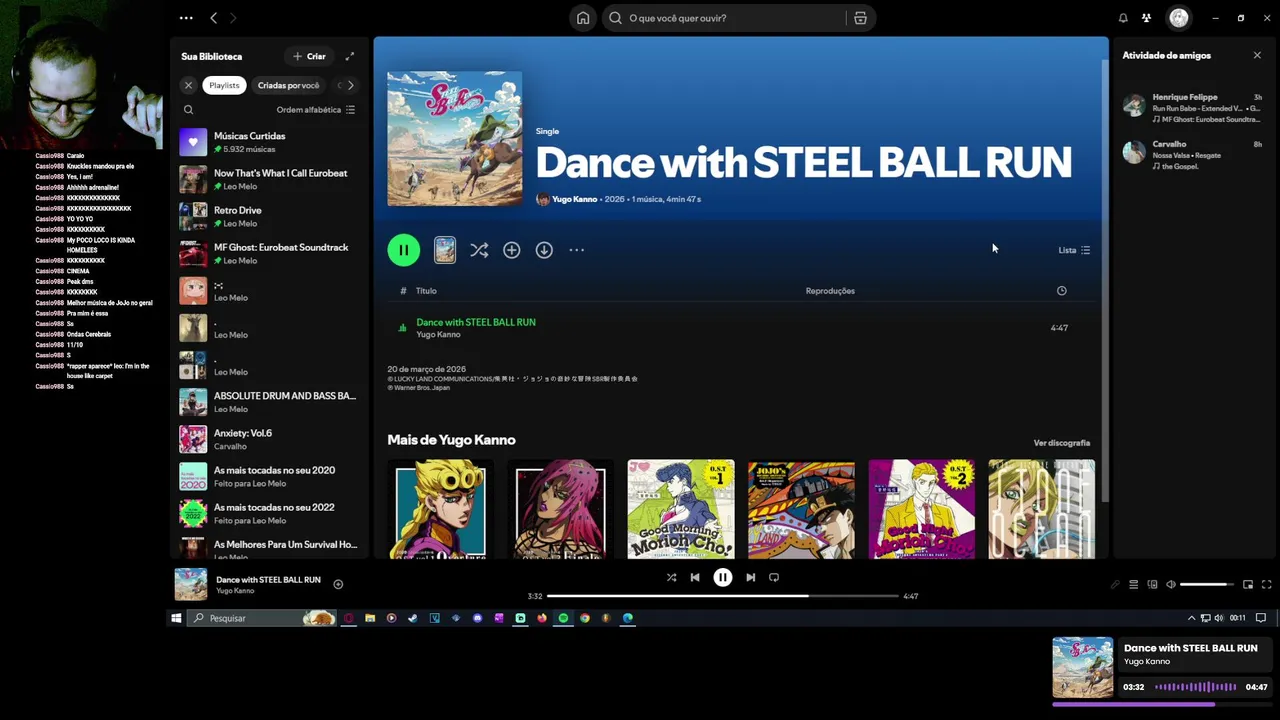1280x720 pixels.
Task: Click the duration clock column header
Action: (1061, 291)
